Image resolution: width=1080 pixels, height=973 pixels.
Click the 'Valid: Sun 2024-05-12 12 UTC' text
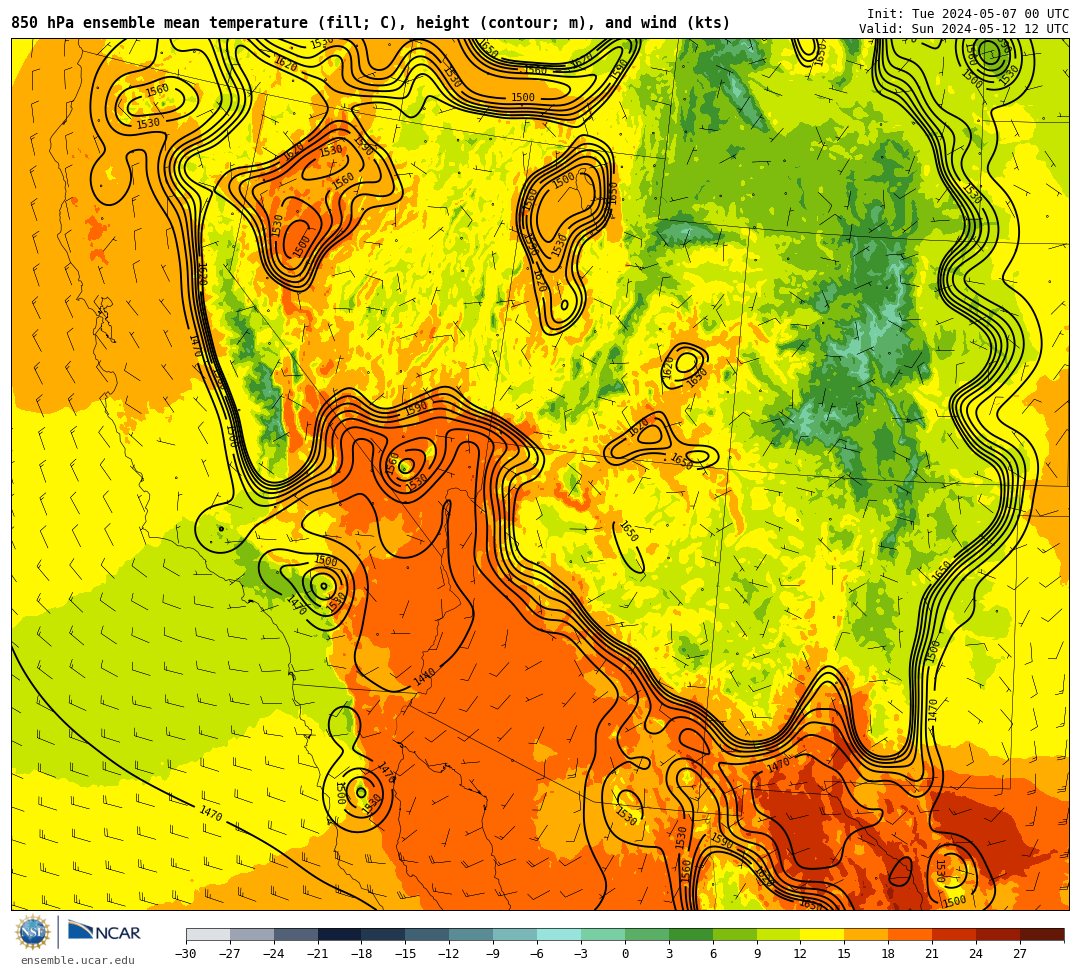pyautogui.click(x=964, y=29)
